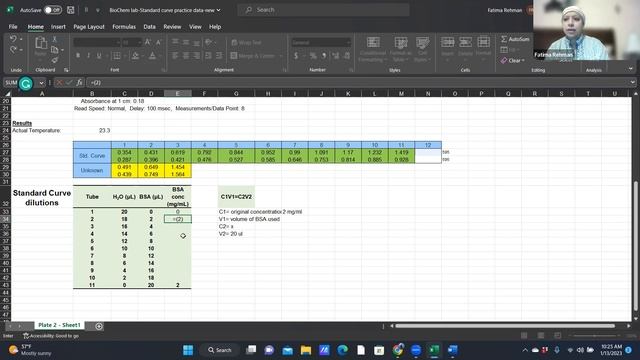The width and height of the screenshot is (640, 360).
Task: Click the Undo arrow icon
Action: 13,39
